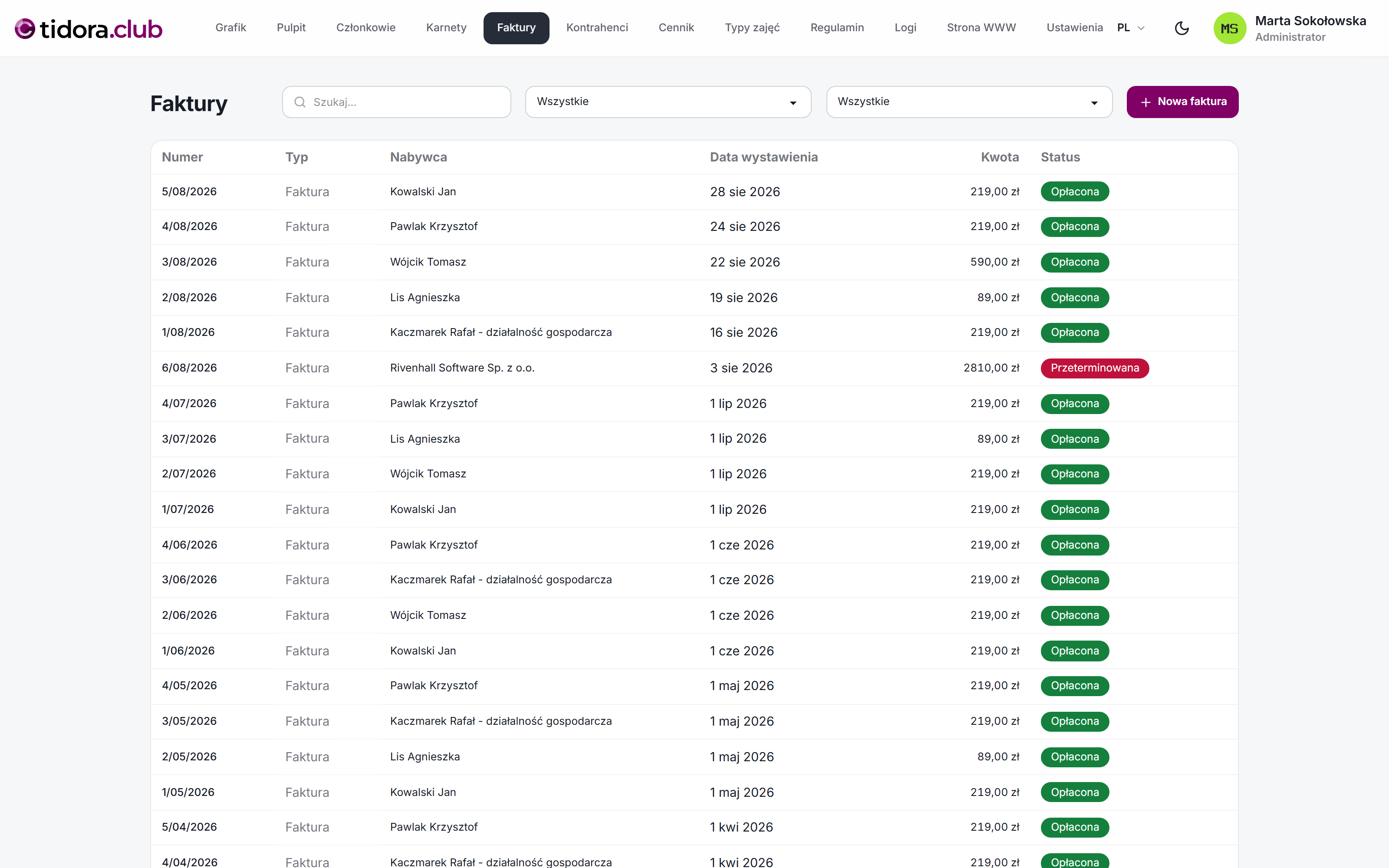Sort by the Kwota column header
The width and height of the screenshot is (1389, 868).
click(x=999, y=157)
